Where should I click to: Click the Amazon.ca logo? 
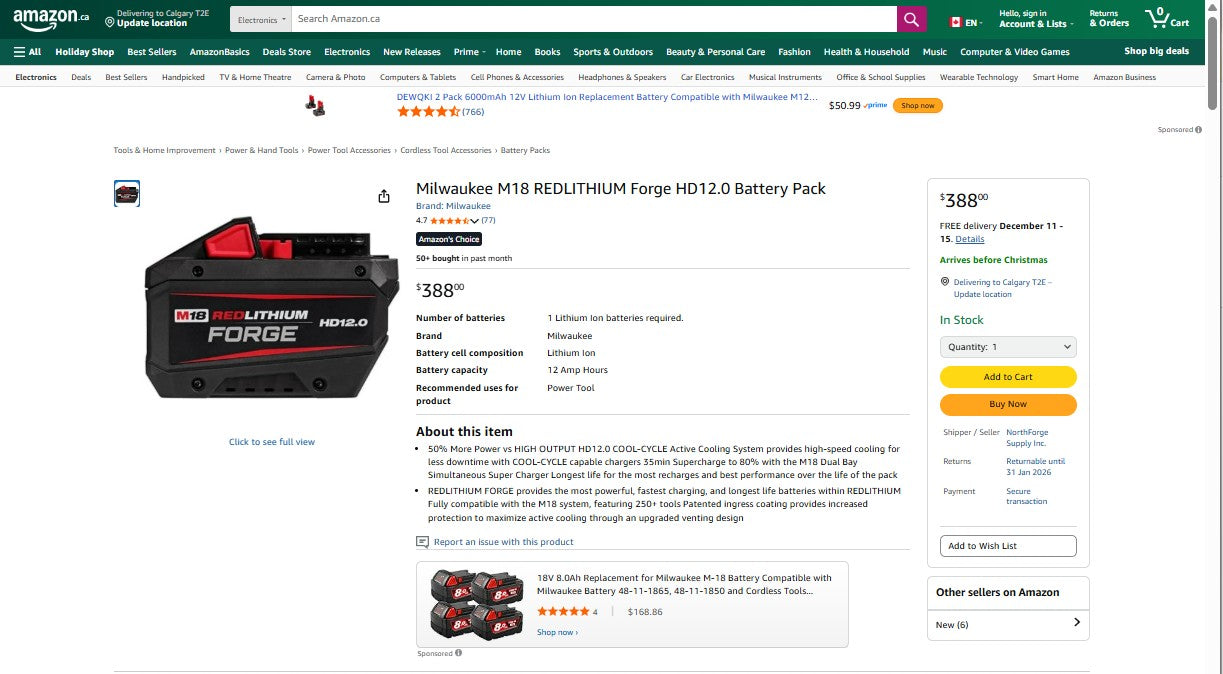point(48,18)
